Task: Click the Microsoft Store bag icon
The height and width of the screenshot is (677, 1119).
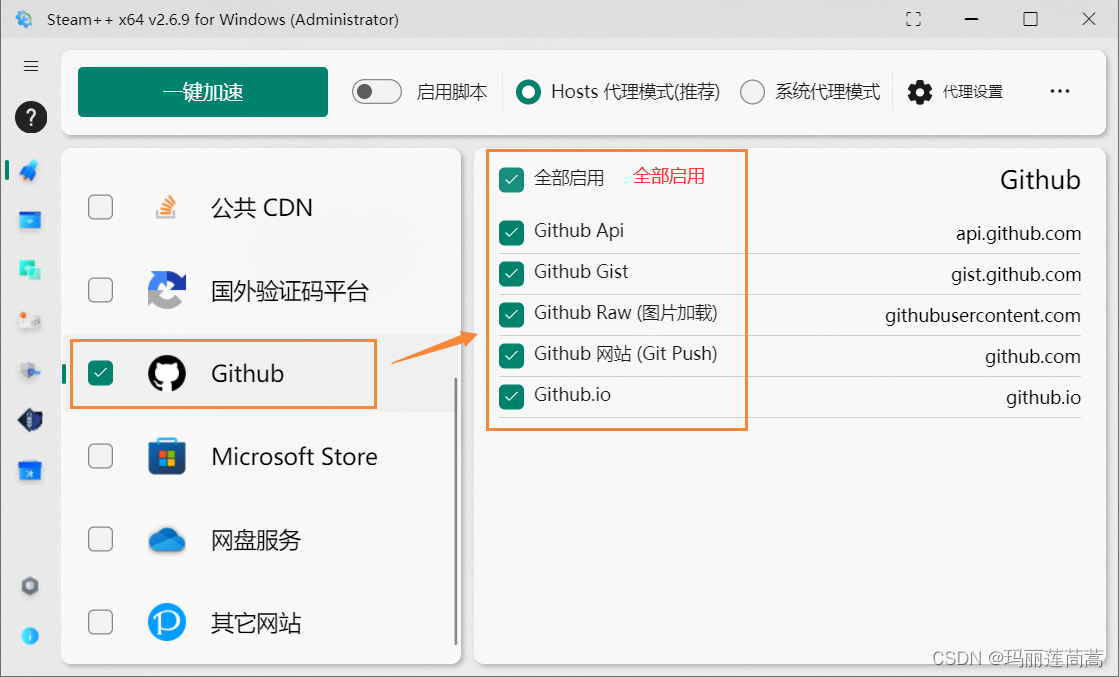Action: [167, 456]
